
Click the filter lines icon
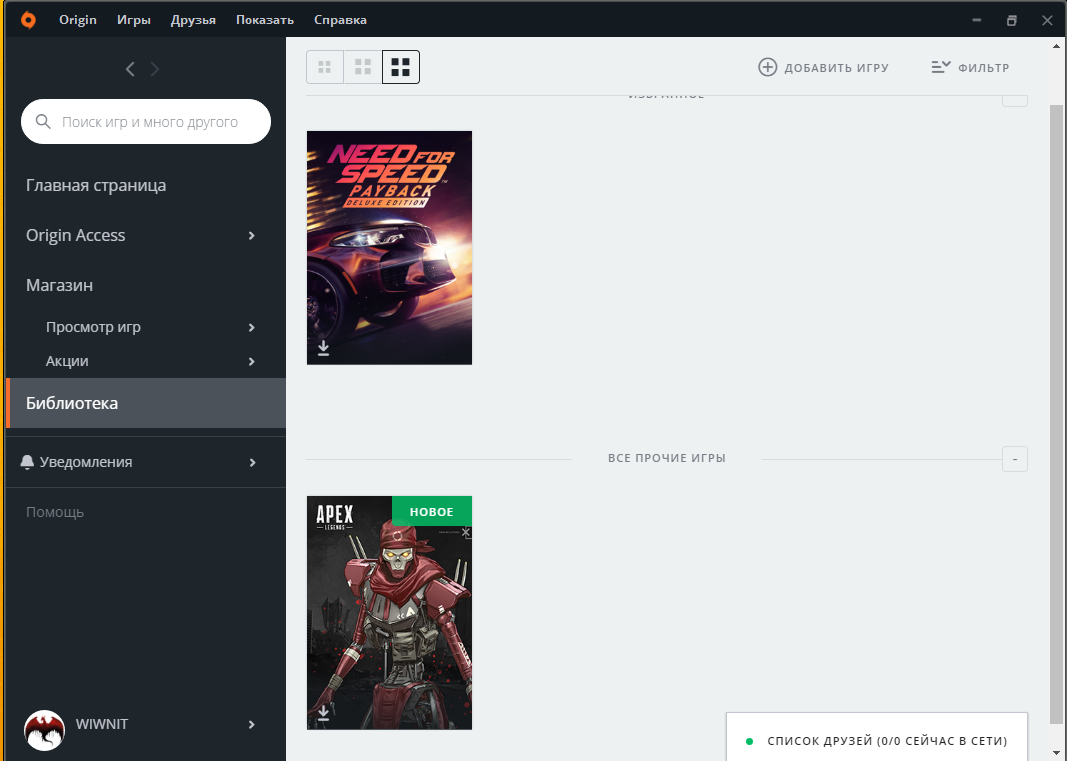[x=940, y=67]
